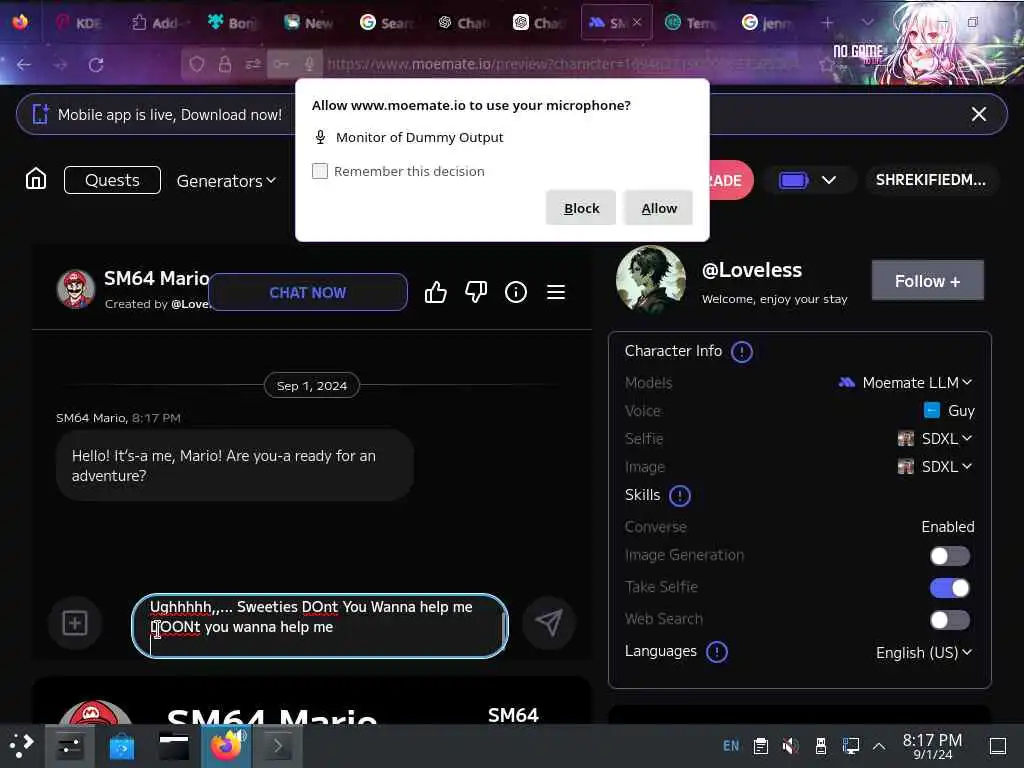Open a new browser tab
1024x768 pixels.
pyautogui.click(x=827, y=23)
